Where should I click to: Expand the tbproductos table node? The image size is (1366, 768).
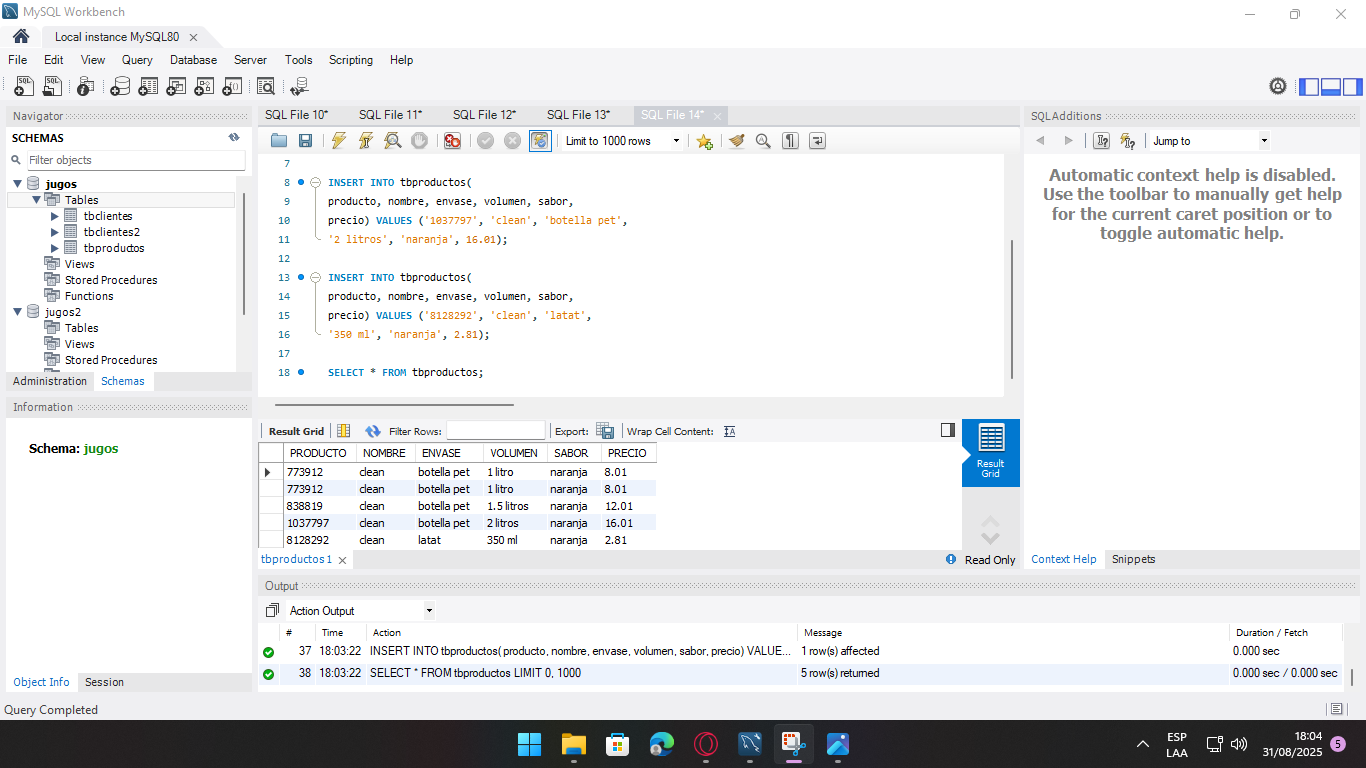click(55, 248)
